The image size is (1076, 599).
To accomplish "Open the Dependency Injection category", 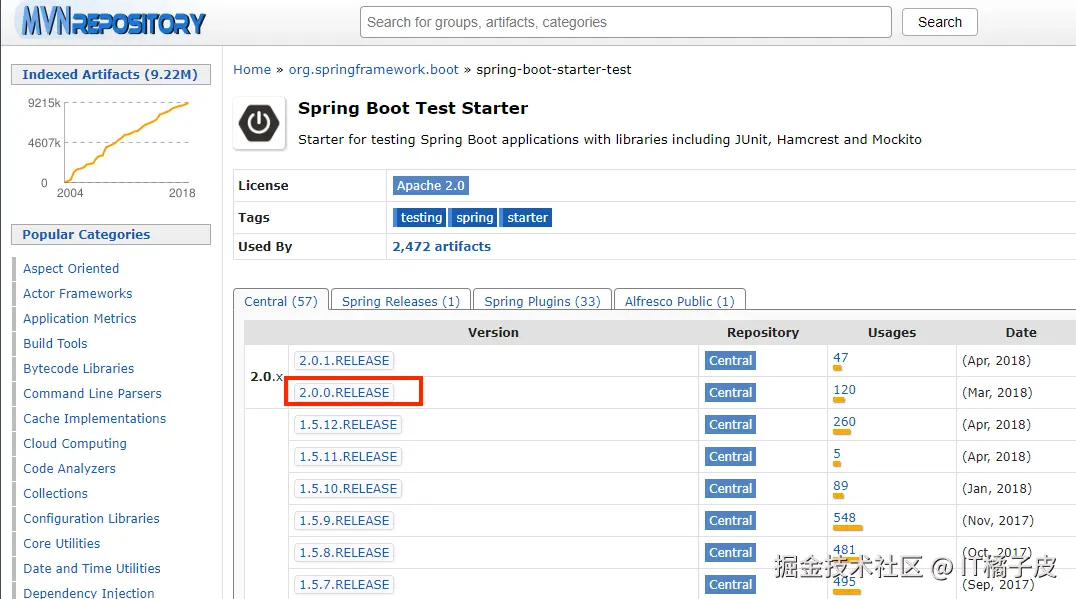I will [x=89, y=593].
